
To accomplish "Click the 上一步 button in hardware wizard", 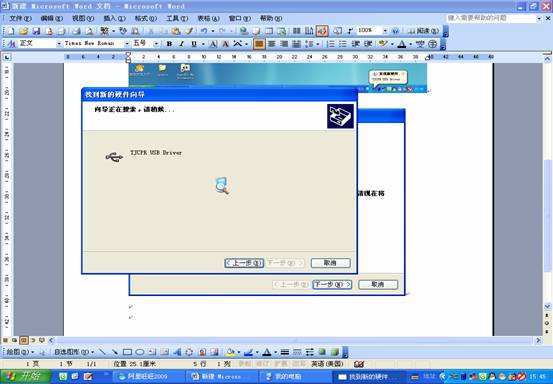I will (x=244, y=263).
